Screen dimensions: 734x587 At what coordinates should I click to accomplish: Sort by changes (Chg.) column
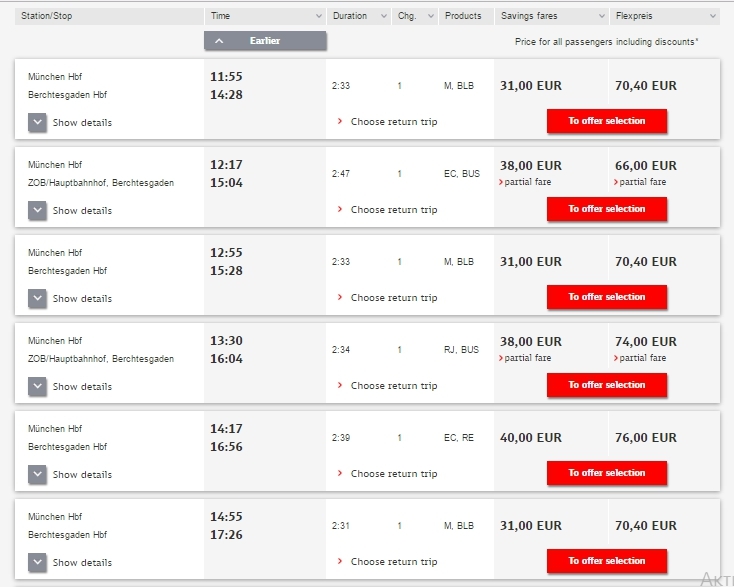click(415, 16)
